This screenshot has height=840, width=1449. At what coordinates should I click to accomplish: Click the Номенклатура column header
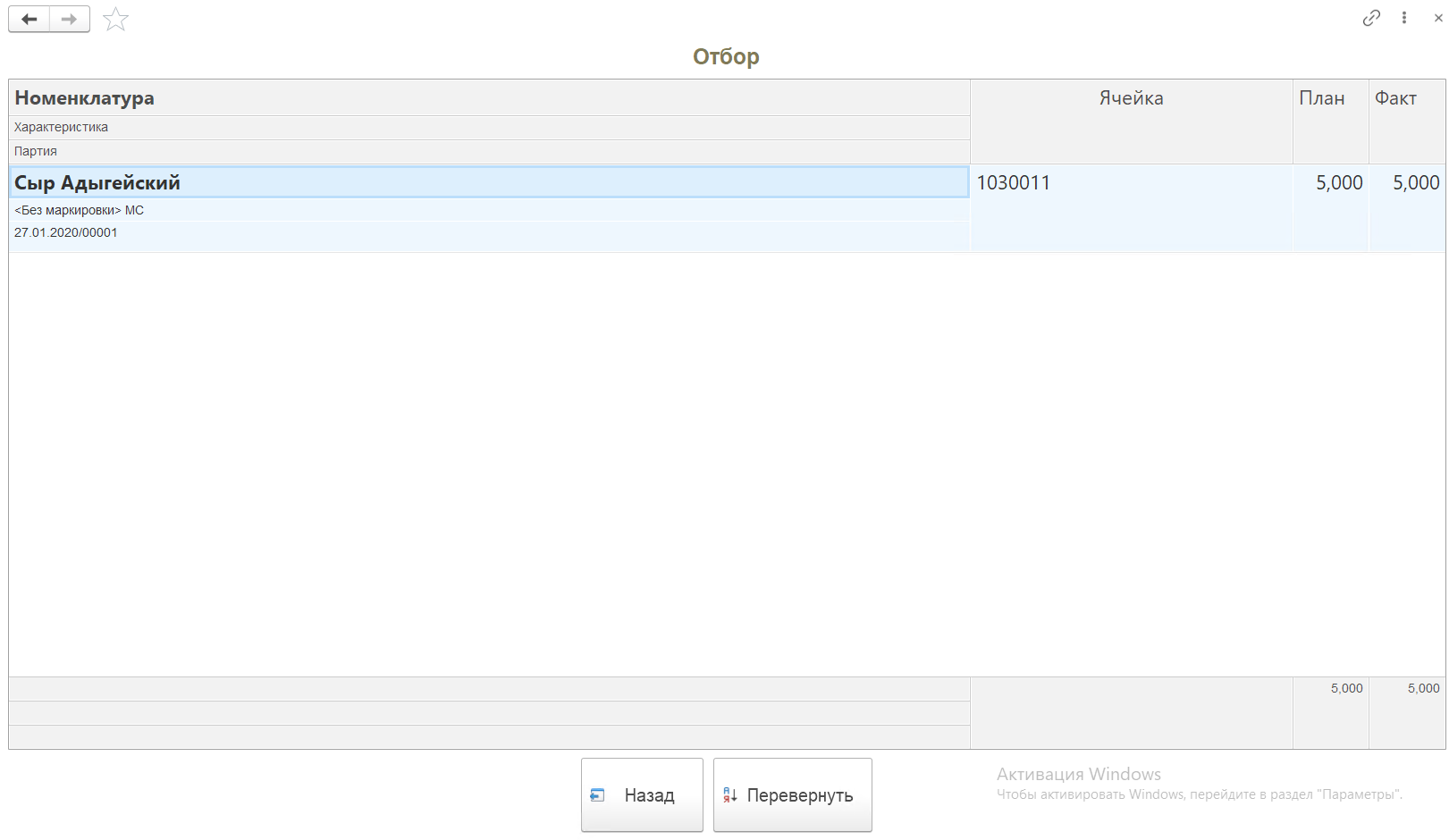pos(84,98)
